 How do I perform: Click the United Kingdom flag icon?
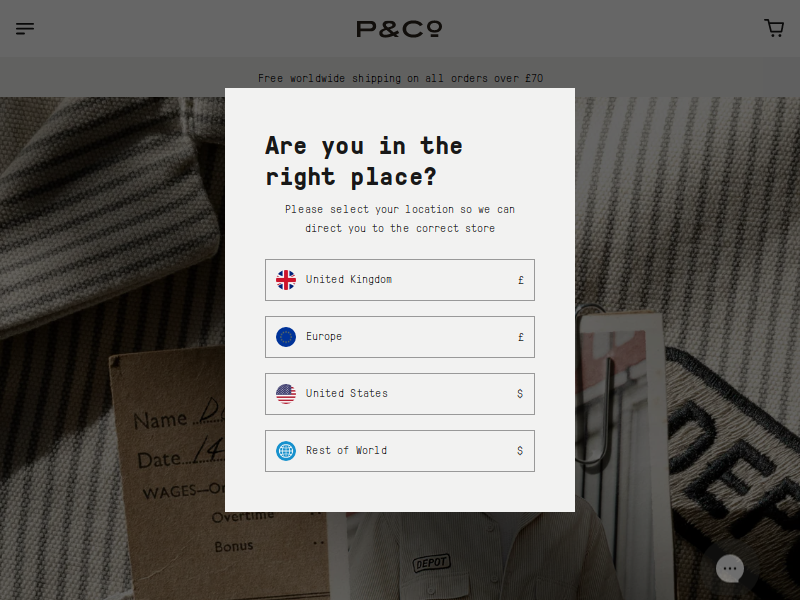point(286,280)
